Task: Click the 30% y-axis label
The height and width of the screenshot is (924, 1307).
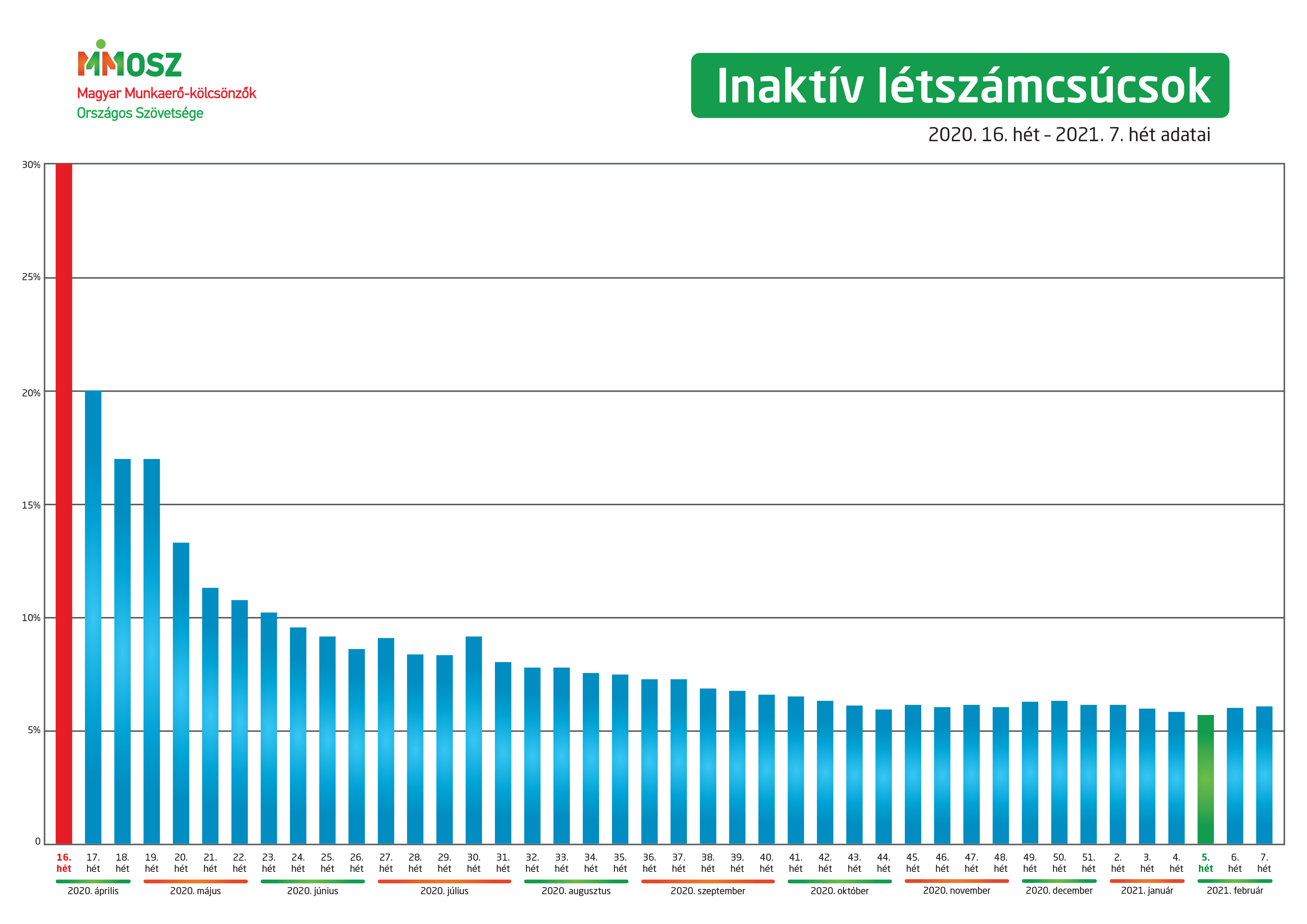Action: point(31,165)
